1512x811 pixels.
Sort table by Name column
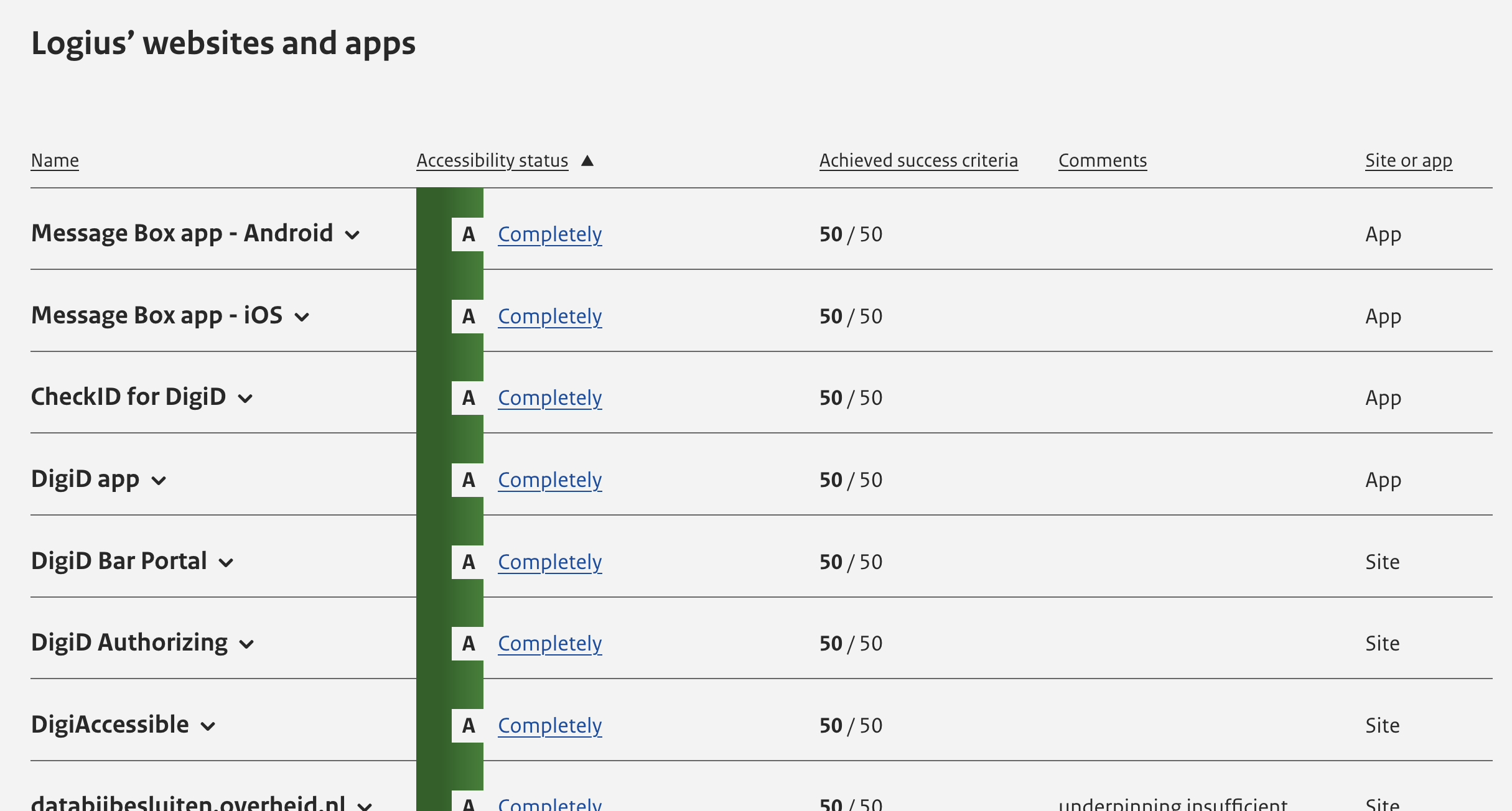55,160
